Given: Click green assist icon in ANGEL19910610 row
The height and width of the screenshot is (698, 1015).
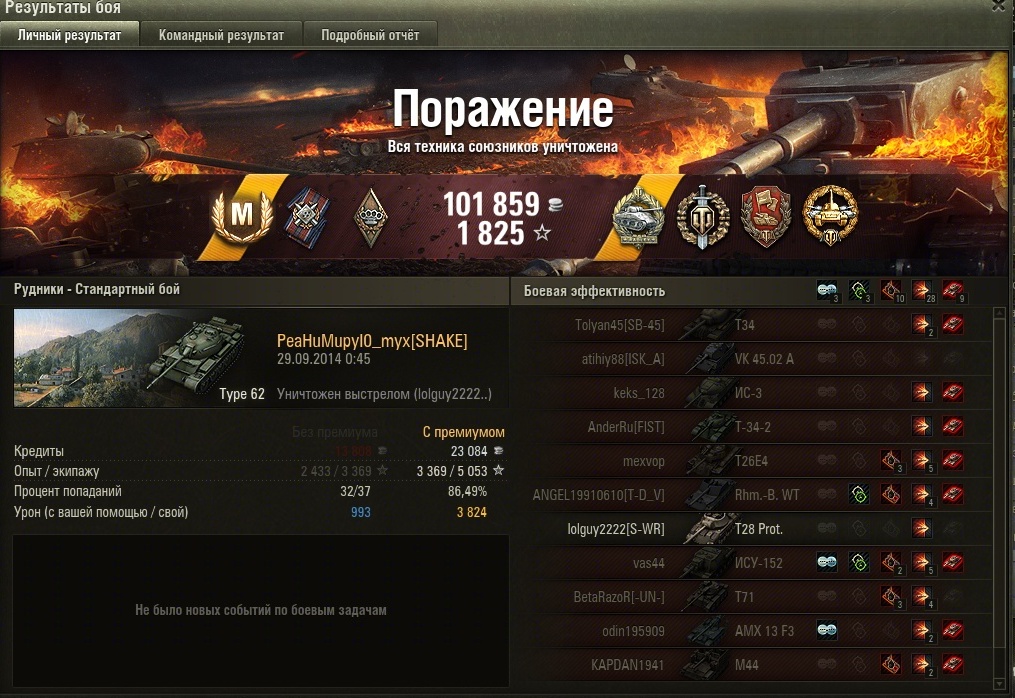Looking at the screenshot, I should [858, 495].
